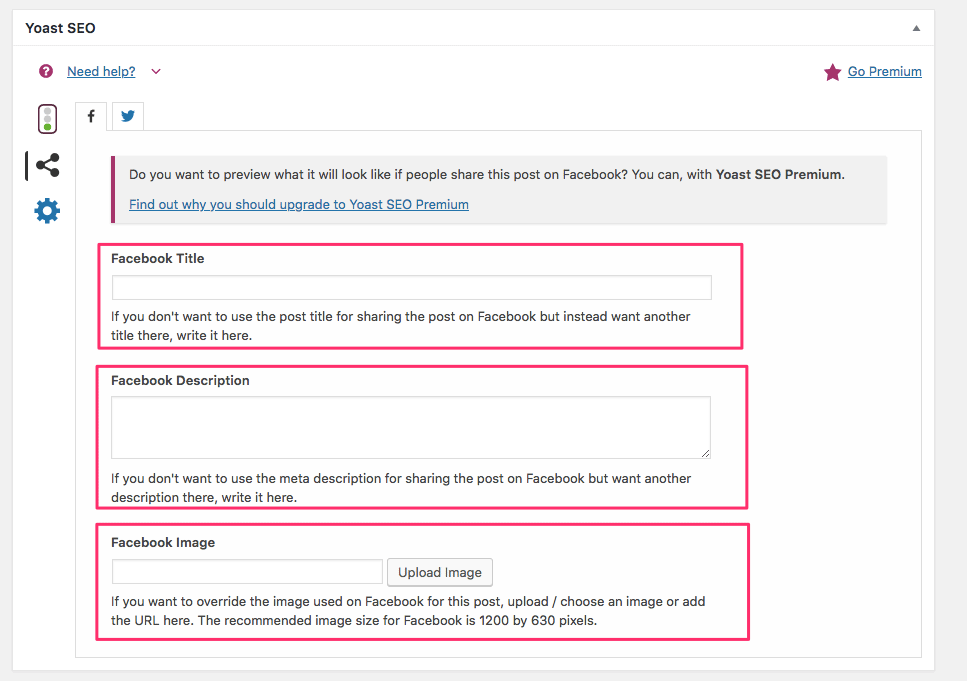Click the question mark help icon
Image resolution: width=967 pixels, height=681 pixels.
pyautogui.click(x=46, y=72)
